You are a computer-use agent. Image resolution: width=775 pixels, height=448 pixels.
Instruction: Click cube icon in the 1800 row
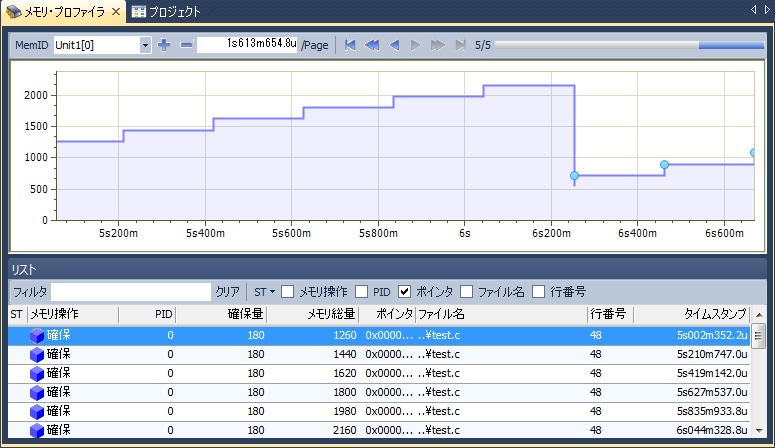[x=37, y=393]
